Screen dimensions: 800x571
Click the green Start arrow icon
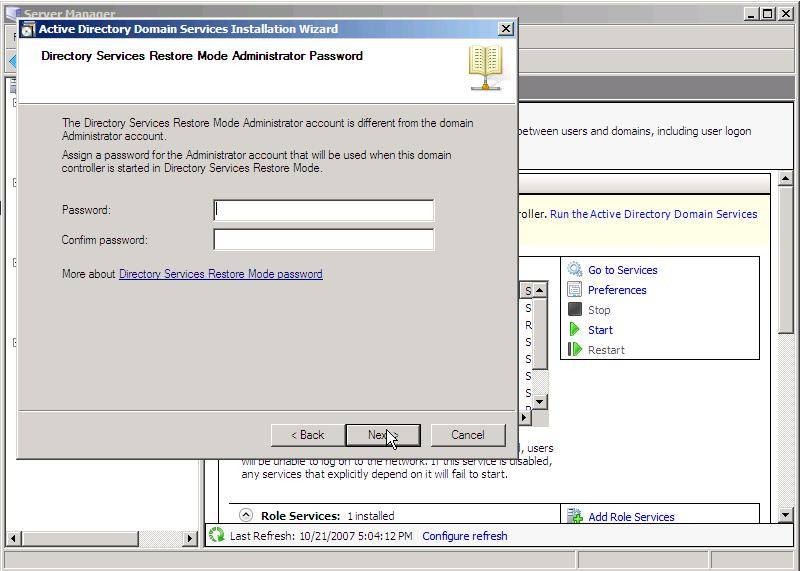574,330
